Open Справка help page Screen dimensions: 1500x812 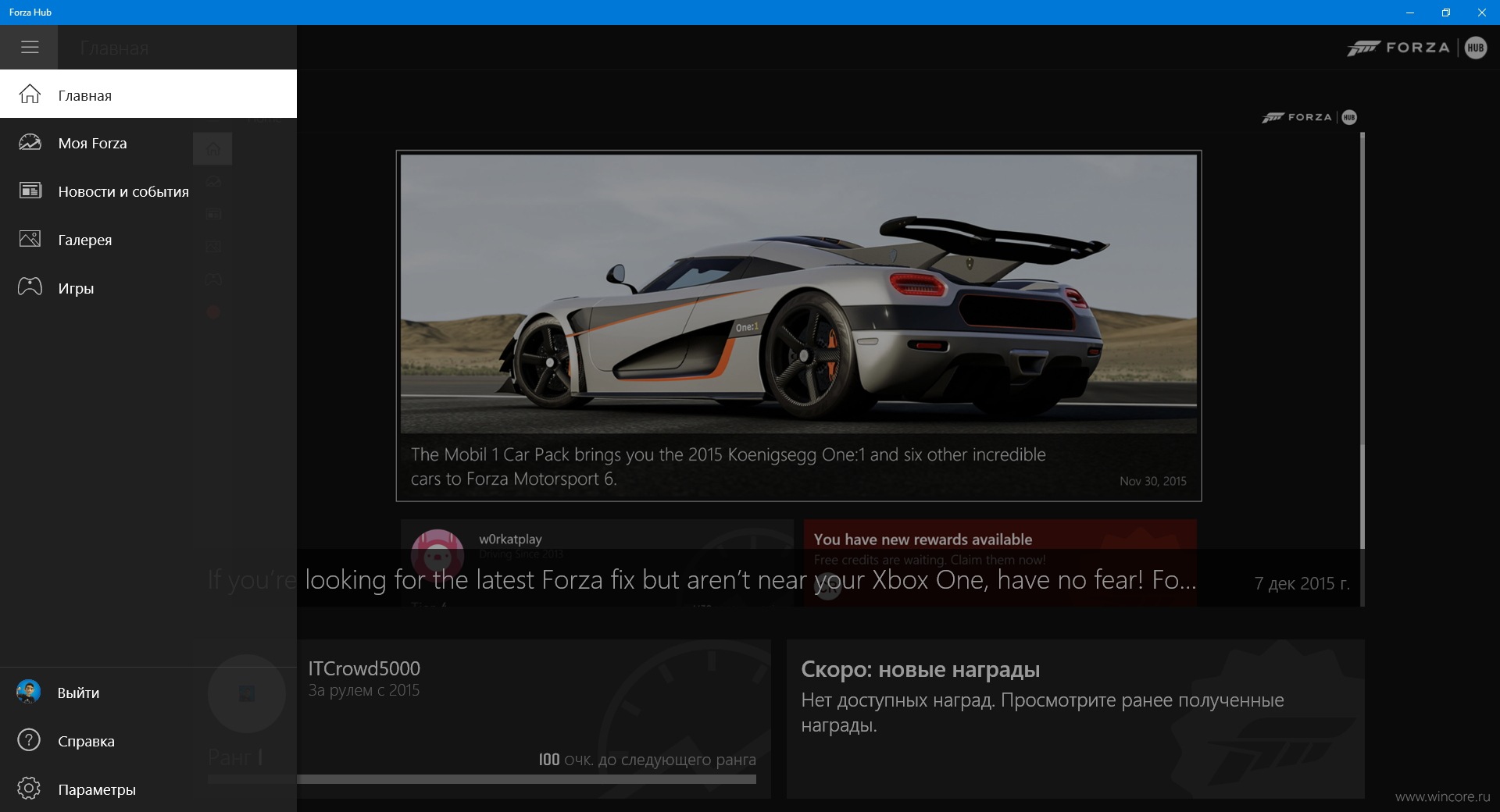click(148, 741)
